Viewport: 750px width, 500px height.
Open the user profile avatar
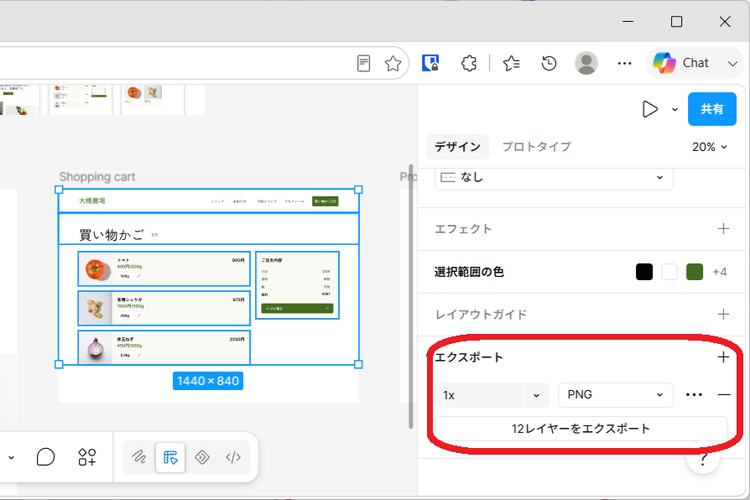pos(586,63)
